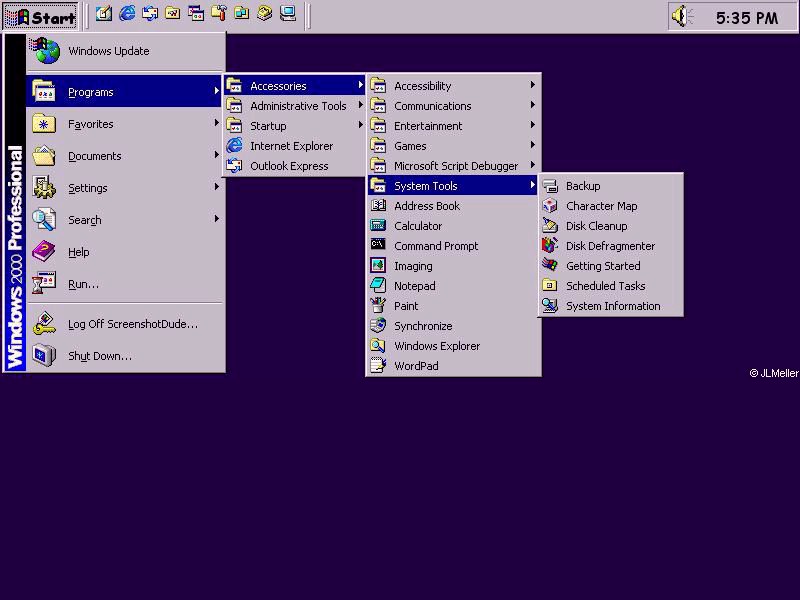This screenshot has width=800, height=600.
Task: Click the Synchronize icon in Accessories
Action: pyautogui.click(x=378, y=326)
